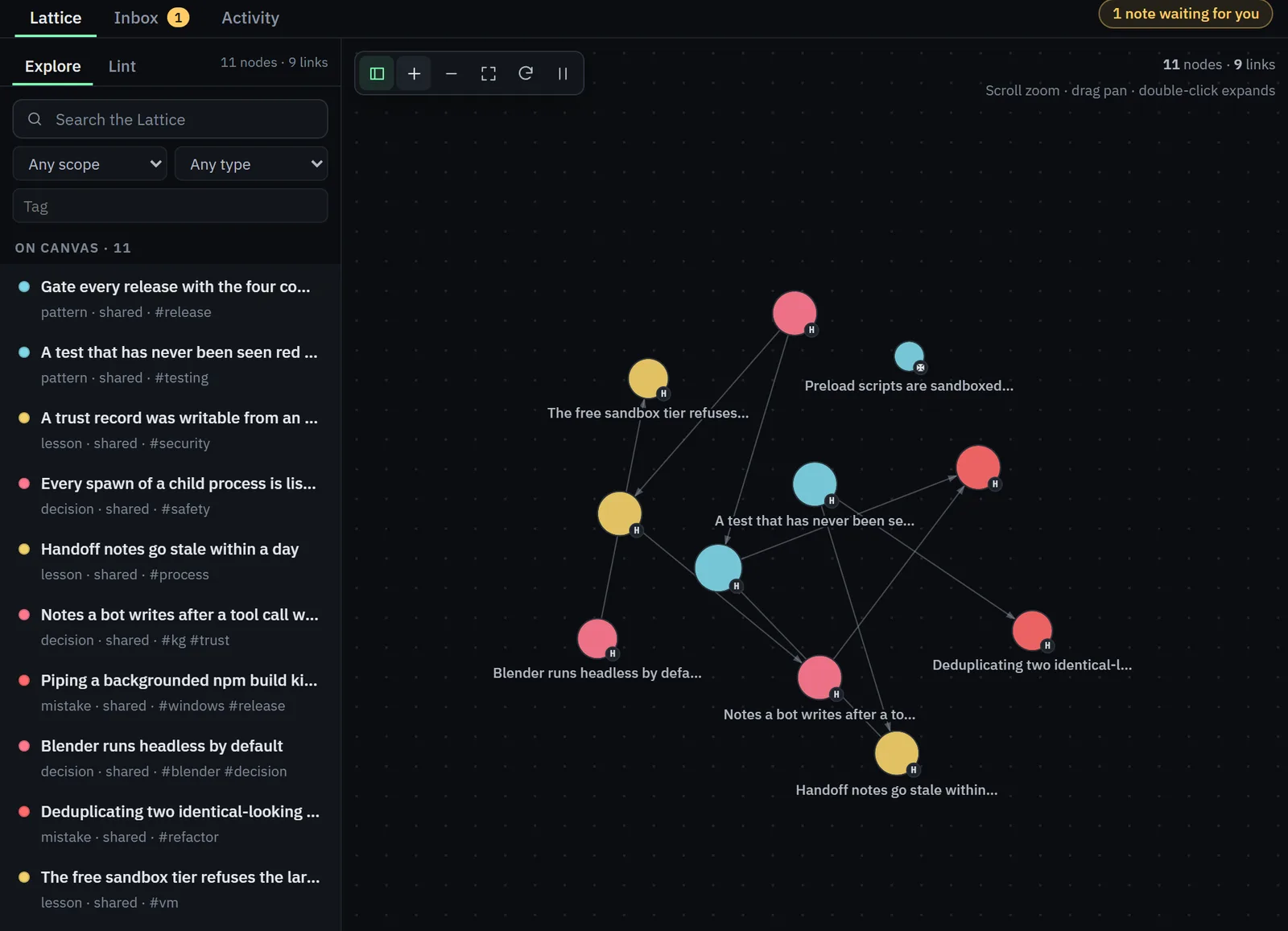Select the Blender runs headless node
Image resolution: width=1288 pixels, height=931 pixels.
pyautogui.click(x=597, y=639)
